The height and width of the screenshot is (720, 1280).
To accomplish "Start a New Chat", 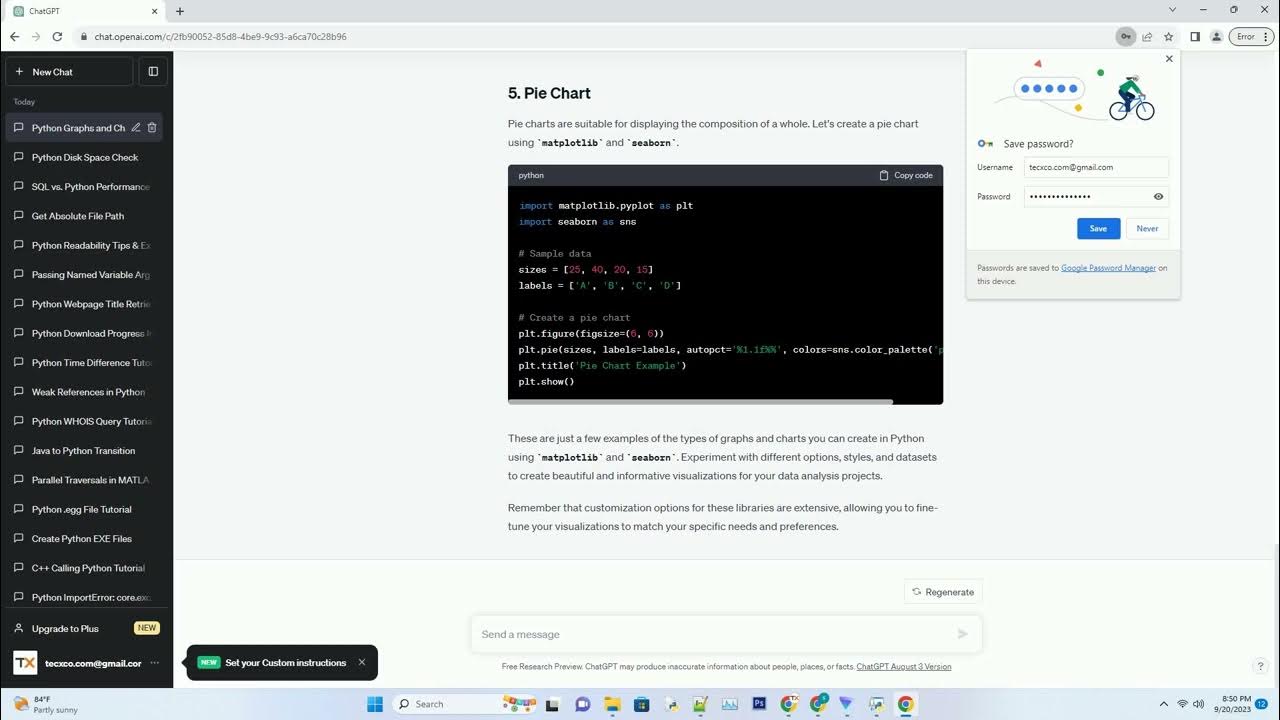I will pyautogui.click(x=69, y=72).
